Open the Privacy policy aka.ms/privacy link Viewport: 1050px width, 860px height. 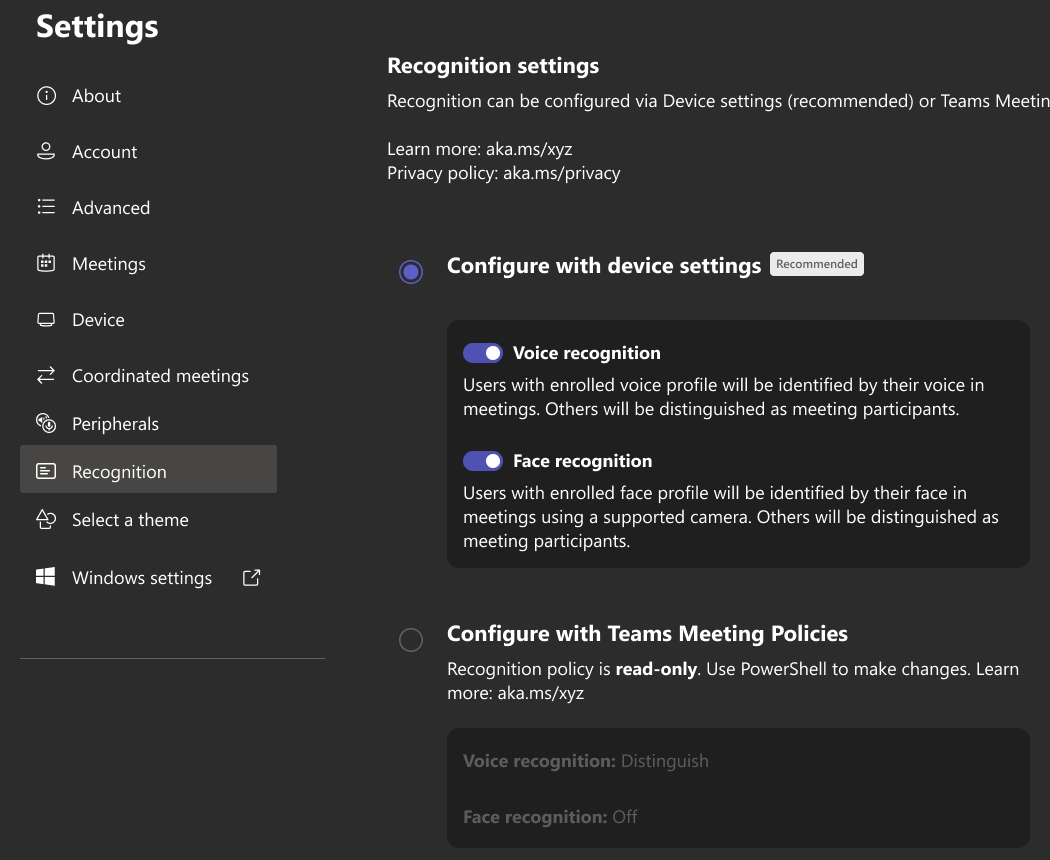click(561, 173)
